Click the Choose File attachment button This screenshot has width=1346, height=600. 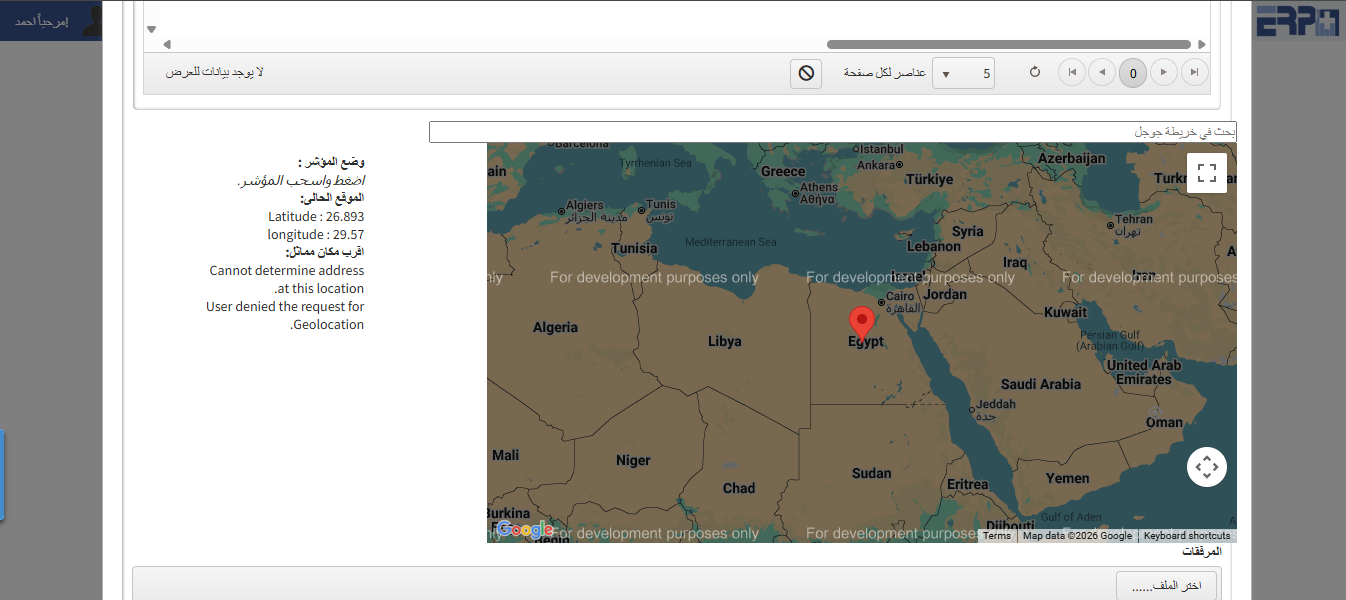tap(1166, 587)
